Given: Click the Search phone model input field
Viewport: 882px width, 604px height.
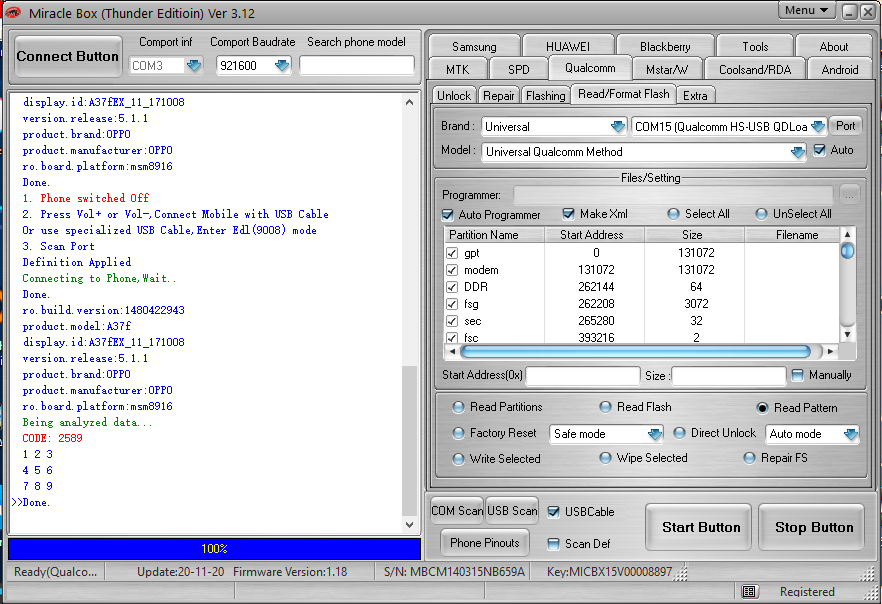Looking at the screenshot, I should pyautogui.click(x=357, y=65).
